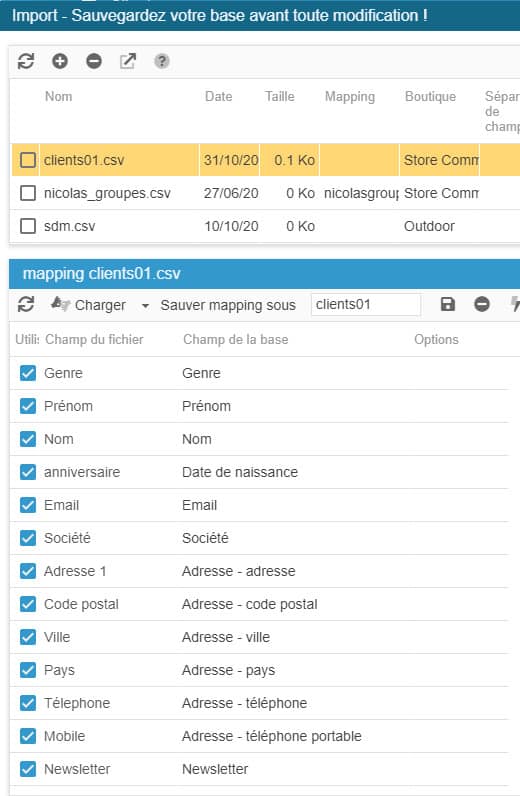Uncheck the Genre field checkbox
Screen dimensions: 520x796
[27, 373]
